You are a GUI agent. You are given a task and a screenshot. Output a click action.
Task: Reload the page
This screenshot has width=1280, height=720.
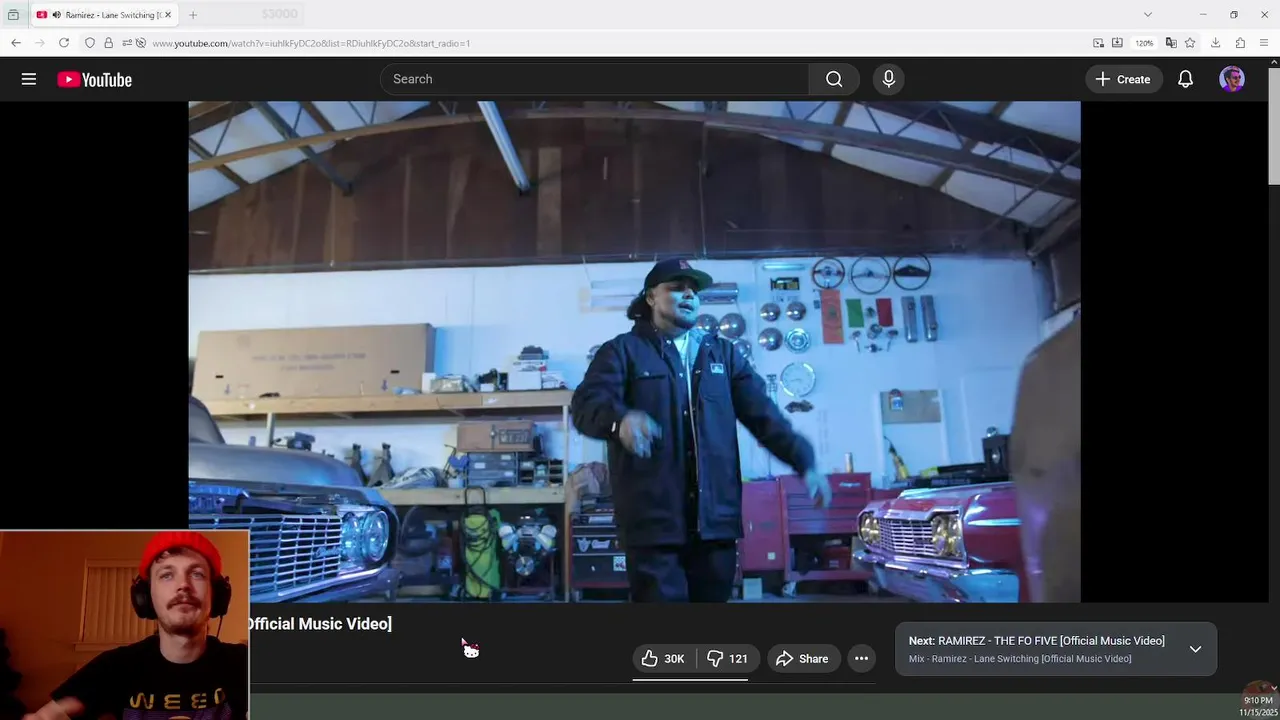tap(64, 43)
